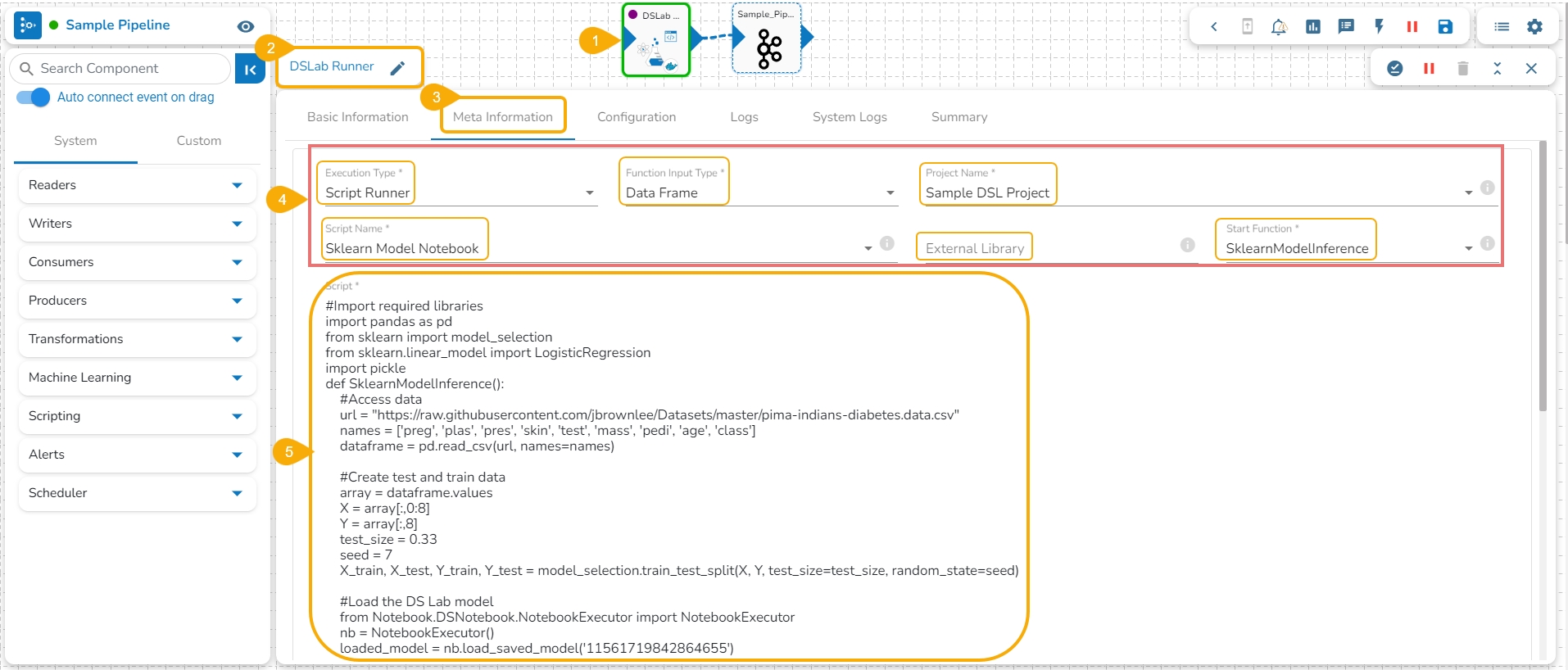Toggle the pipeline visibility eye icon
The height and width of the screenshot is (670, 1568).
(245, 26)
